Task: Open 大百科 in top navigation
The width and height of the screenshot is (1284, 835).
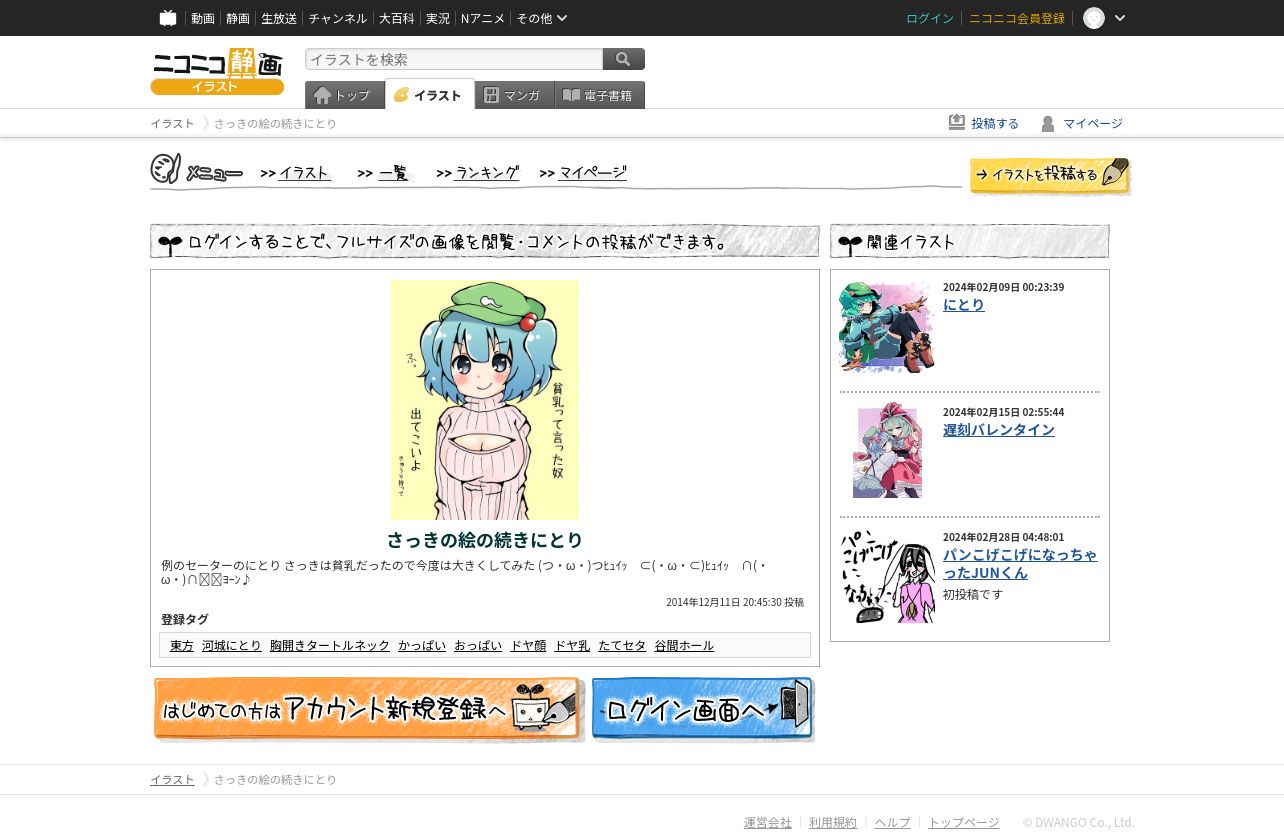Action: [396, 18]
